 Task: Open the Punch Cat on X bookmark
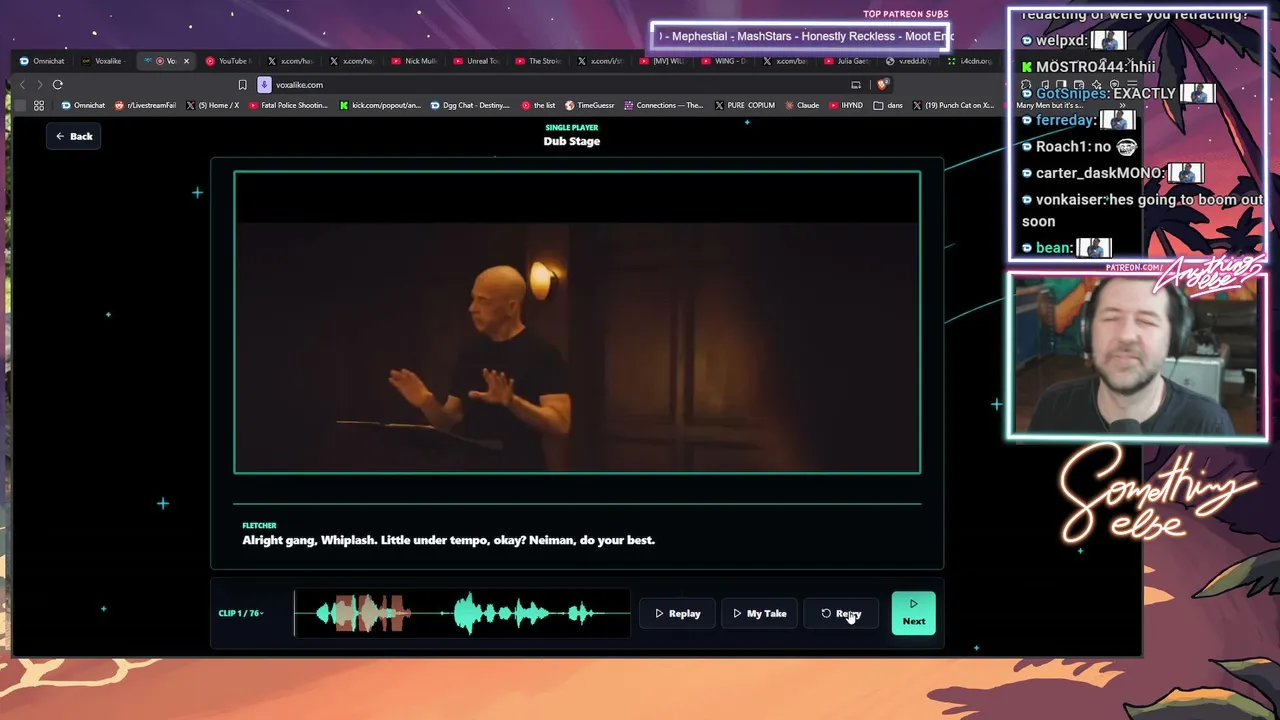(x=953, y=105)
